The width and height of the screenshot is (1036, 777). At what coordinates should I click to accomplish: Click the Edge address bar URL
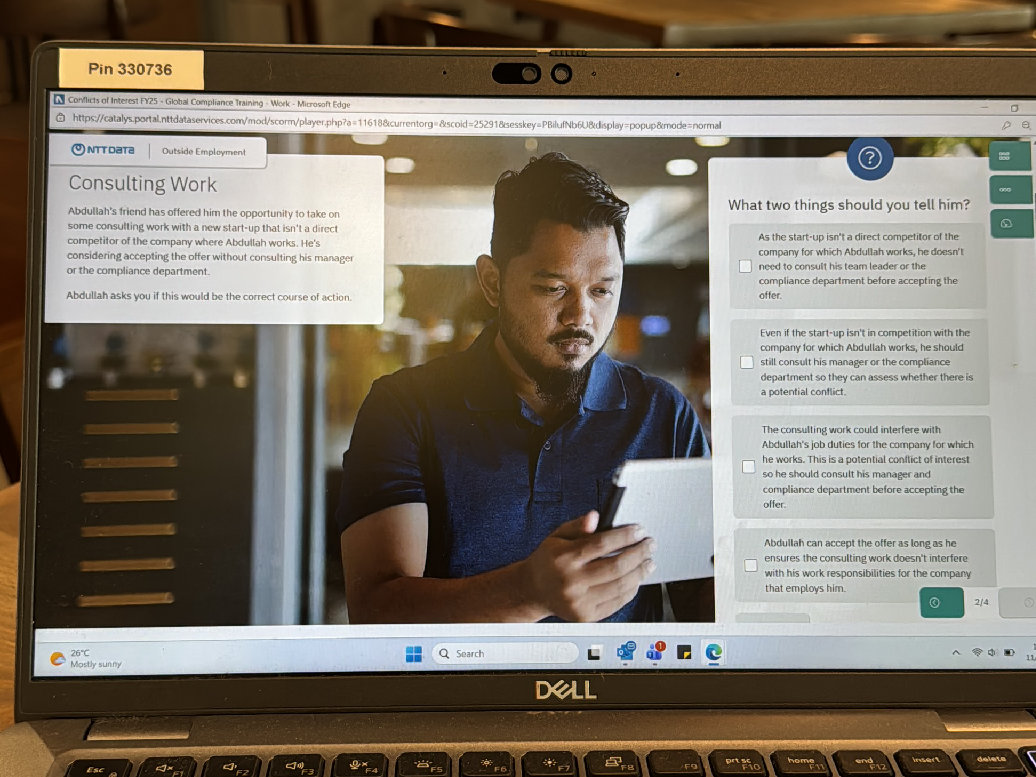click(x=396, y=122)
